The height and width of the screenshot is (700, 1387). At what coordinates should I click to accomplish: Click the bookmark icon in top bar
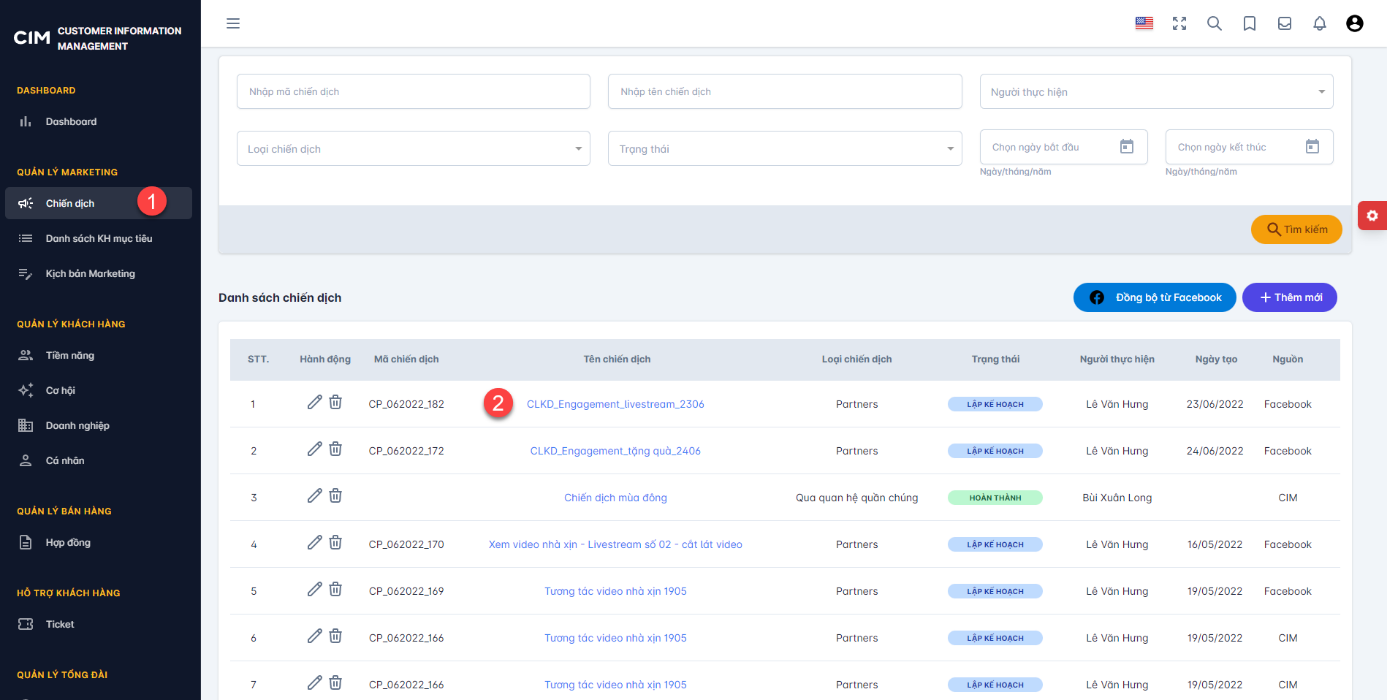1250,23
